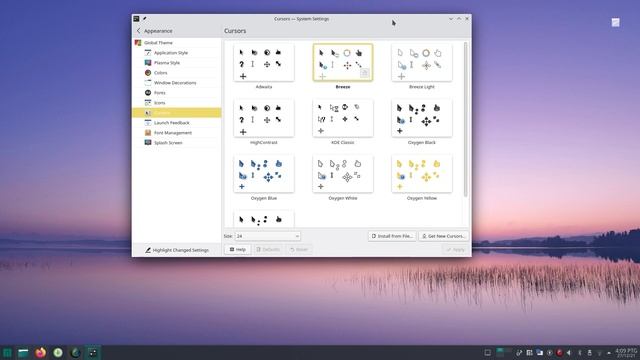Click the Help button
640x360 pixels.
pyautogui.click(x=238, y=249)
